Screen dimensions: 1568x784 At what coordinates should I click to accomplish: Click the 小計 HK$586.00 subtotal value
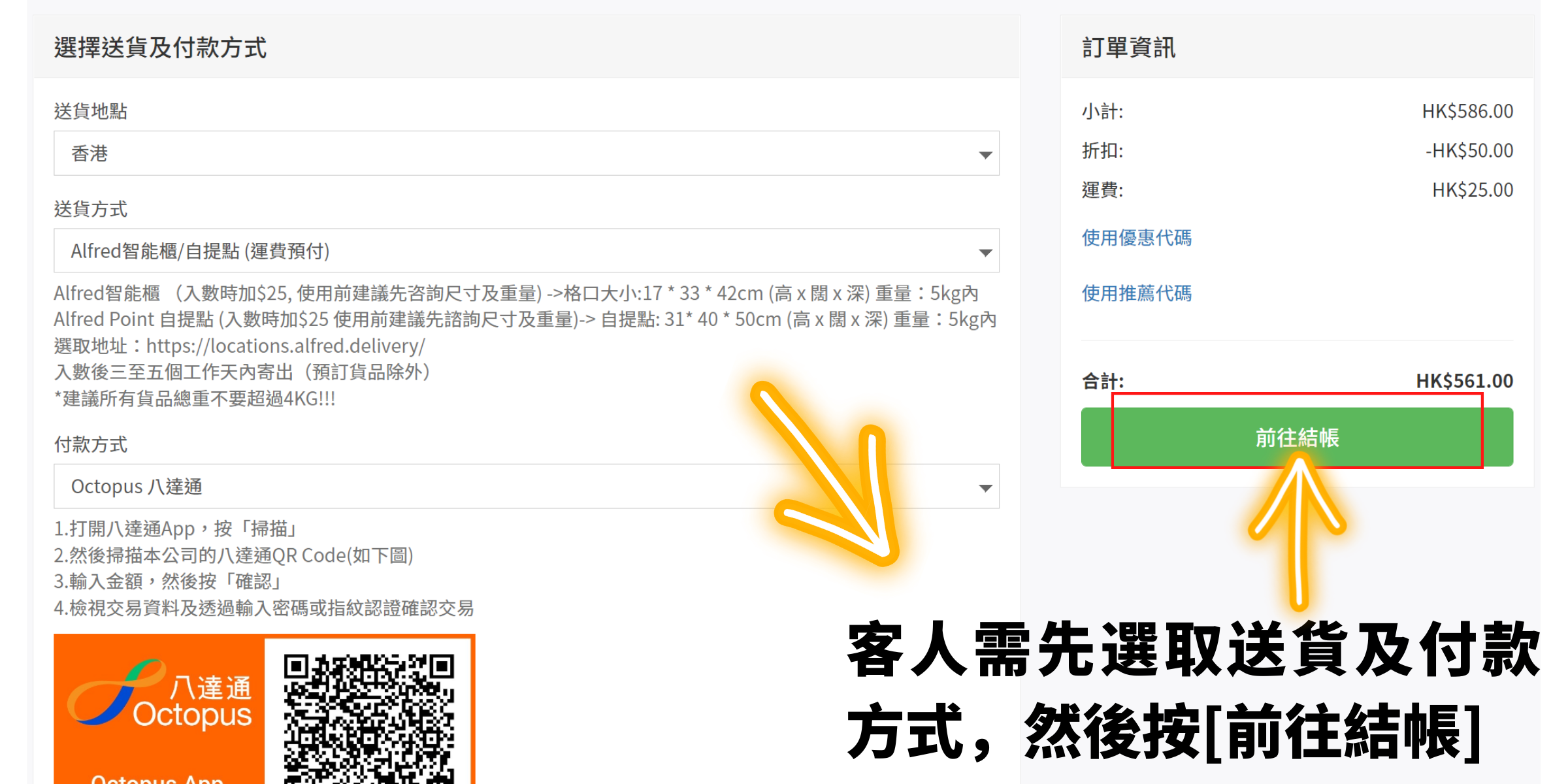click(x=1467, y=112)
